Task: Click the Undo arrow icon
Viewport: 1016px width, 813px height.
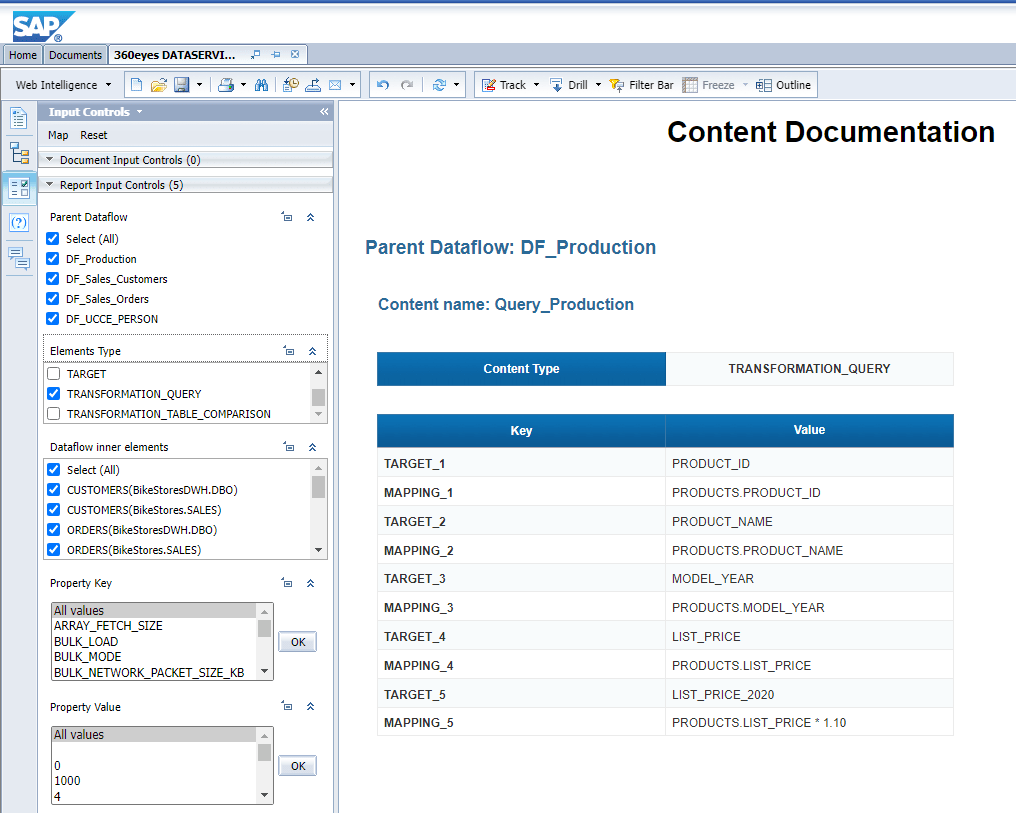Action: point(383,85)
